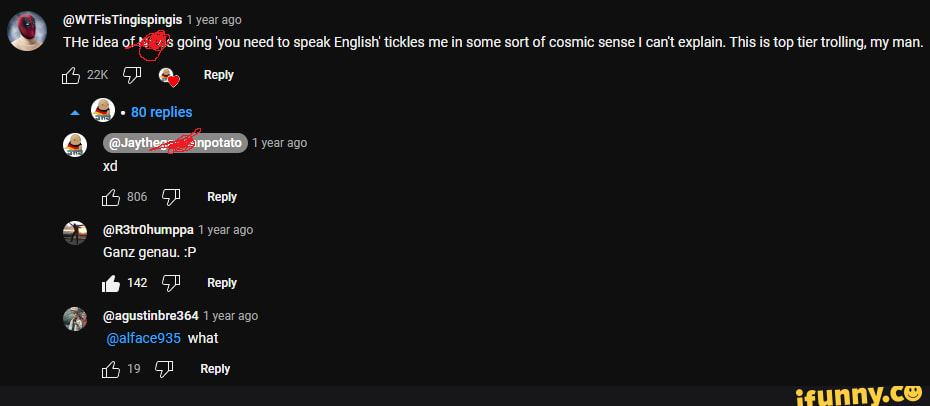Reply to the 'xd' comment

click(222, 197)
